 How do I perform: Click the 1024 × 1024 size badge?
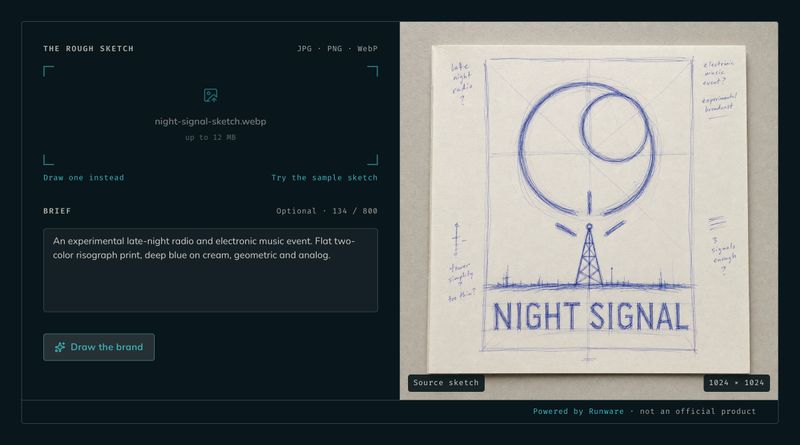tap(736, 383)
